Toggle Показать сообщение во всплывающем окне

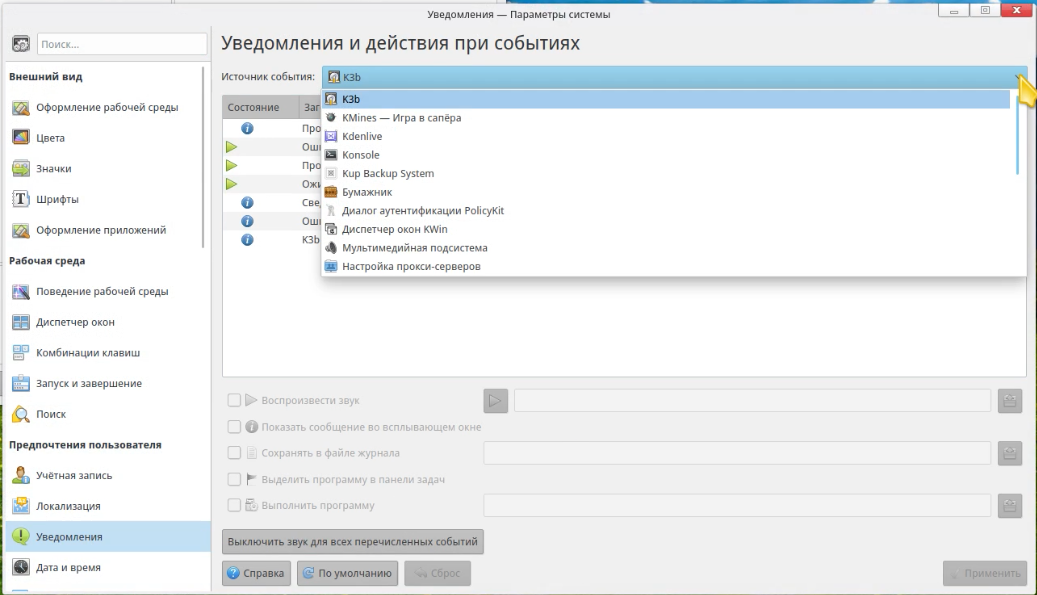coord(234,426)
